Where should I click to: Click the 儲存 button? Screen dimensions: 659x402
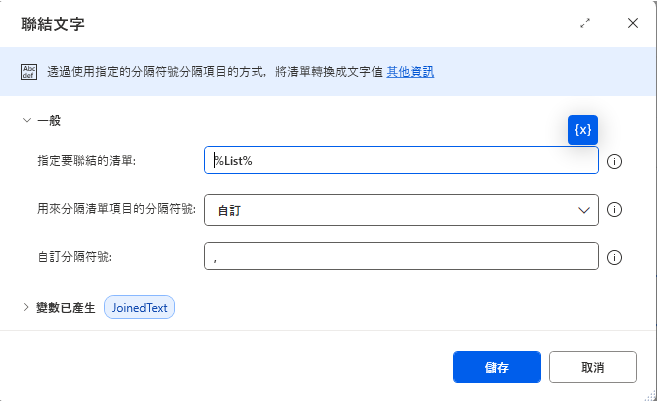point(496,367)
